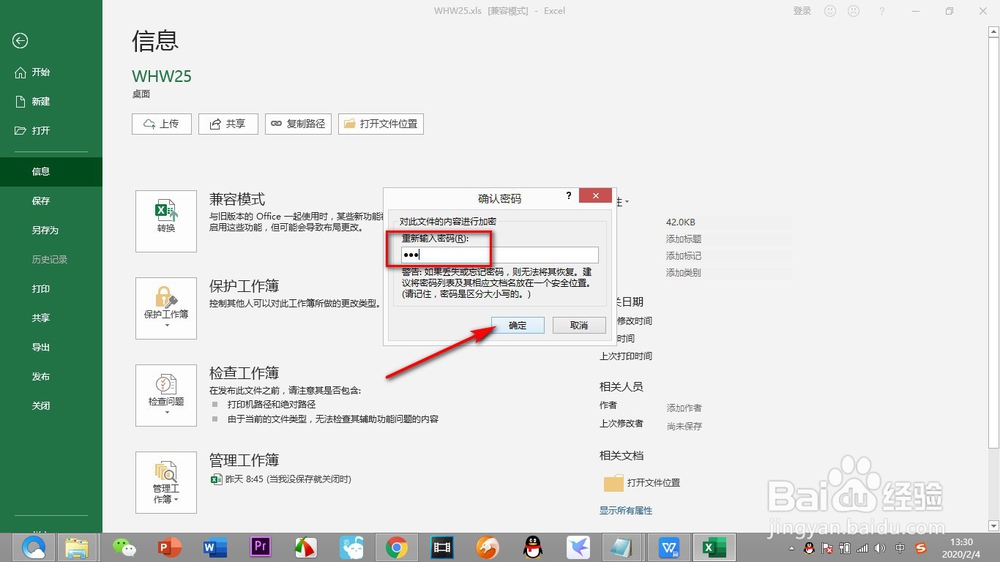Click the frown feedback icon
The width and height of the screenshot is (1000, 562).
click(853, 11)
